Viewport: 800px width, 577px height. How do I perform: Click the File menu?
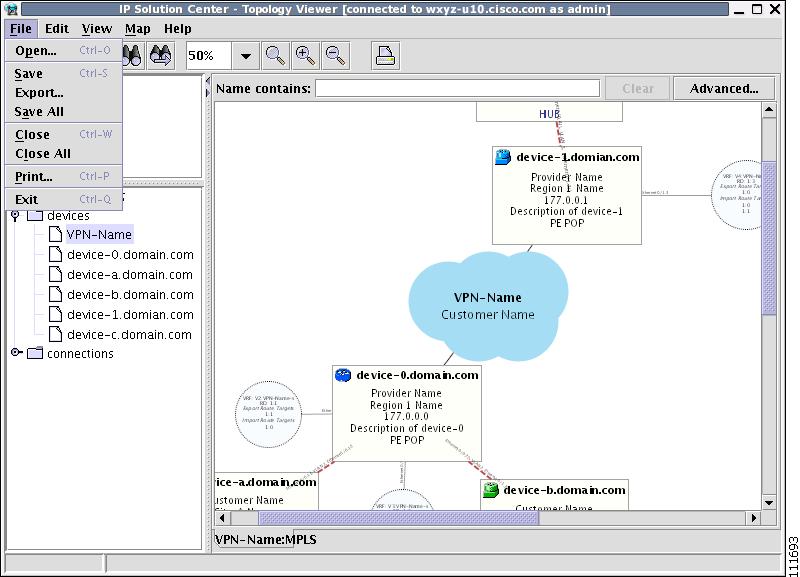tap(21, 29)
